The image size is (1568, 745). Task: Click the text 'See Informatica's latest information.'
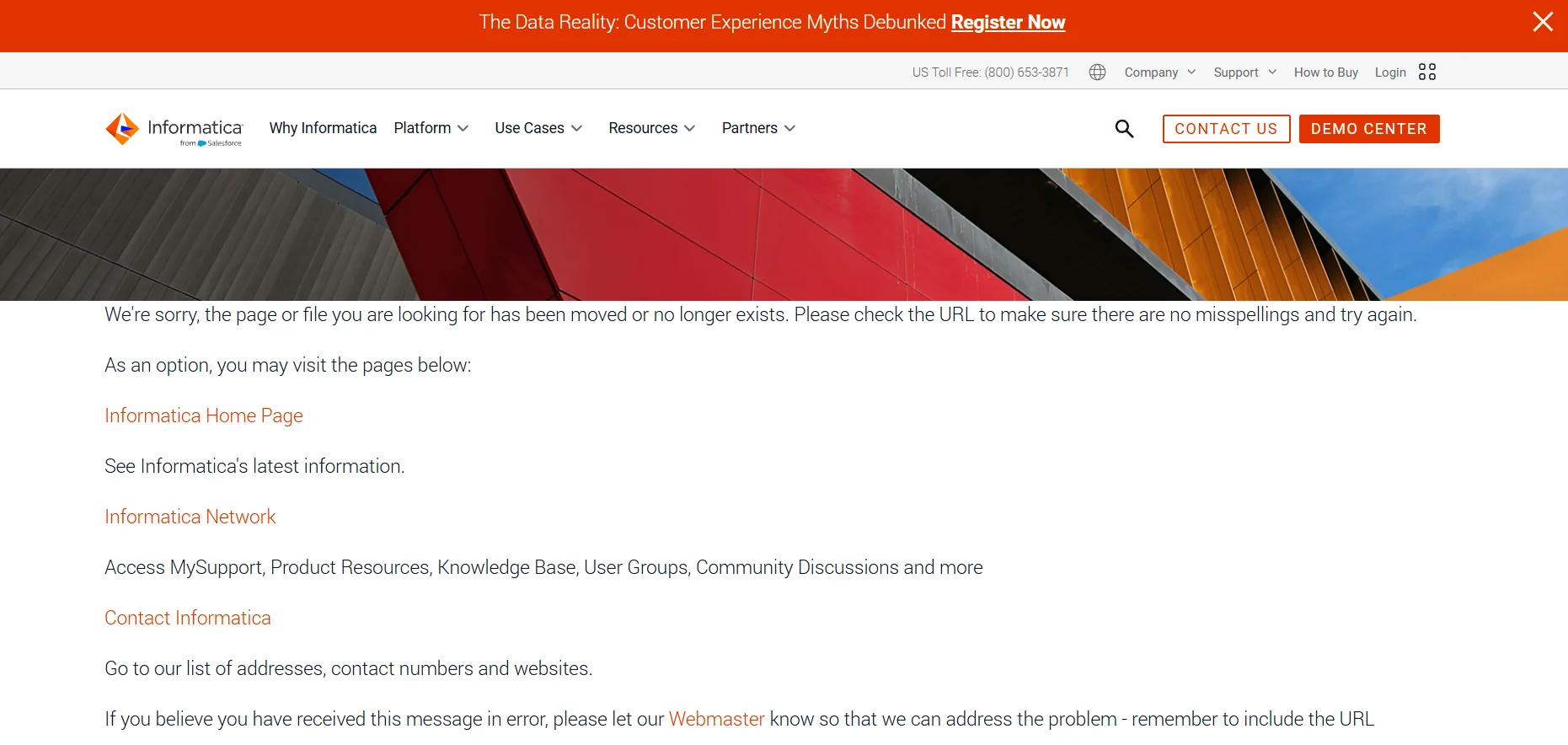coord(254,466)
